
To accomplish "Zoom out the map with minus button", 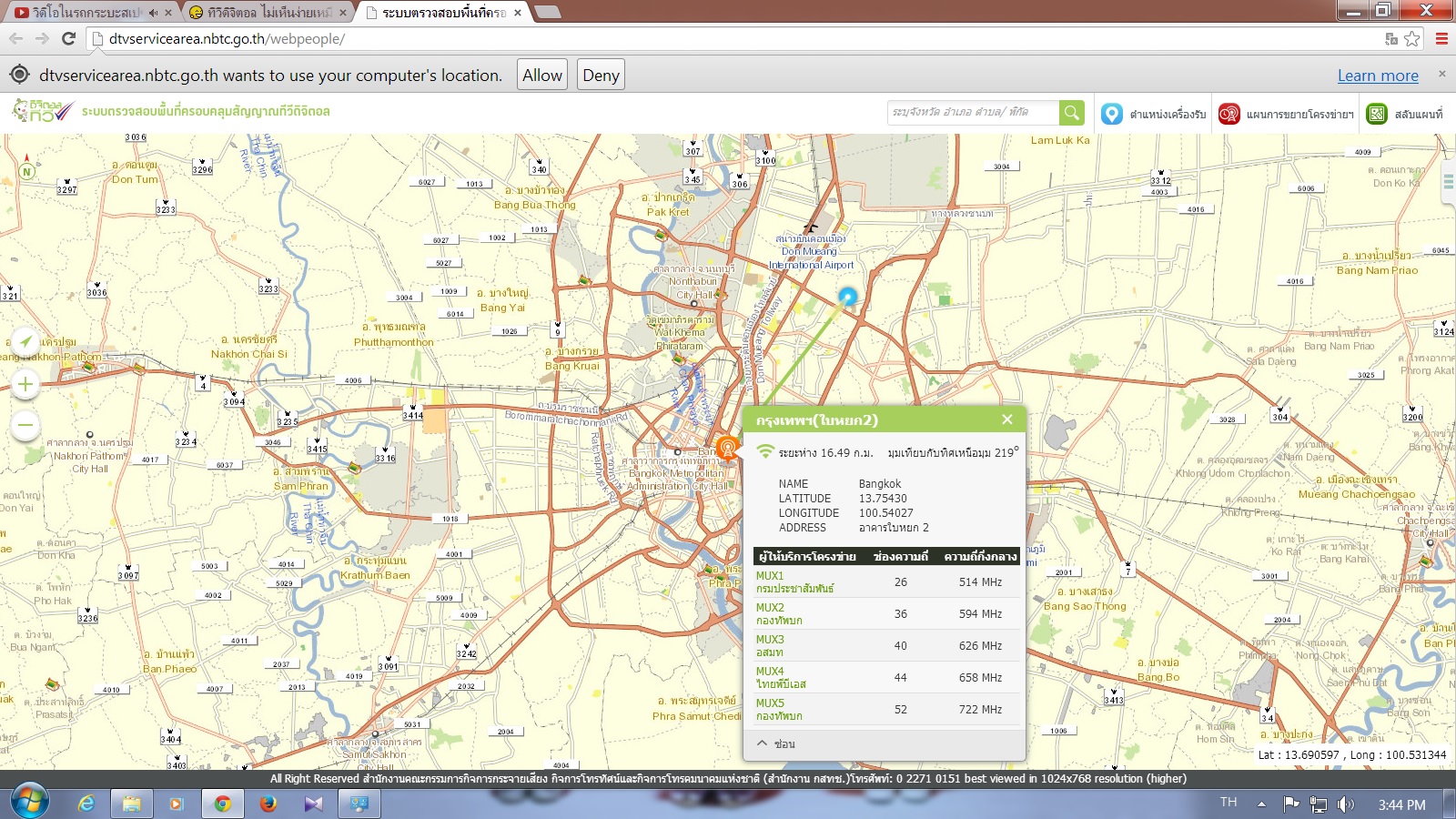I will [x=25, y=424].
